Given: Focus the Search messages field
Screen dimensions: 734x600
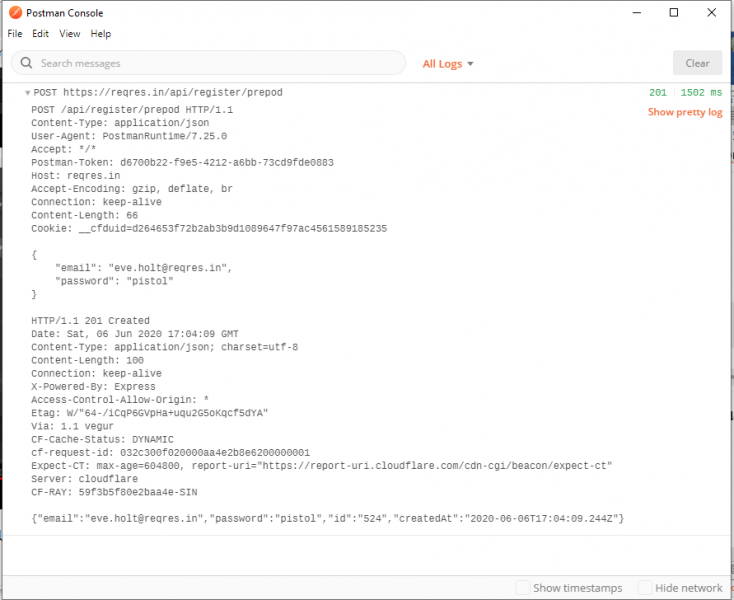Looking at the screenshot, I should point(215,63).
